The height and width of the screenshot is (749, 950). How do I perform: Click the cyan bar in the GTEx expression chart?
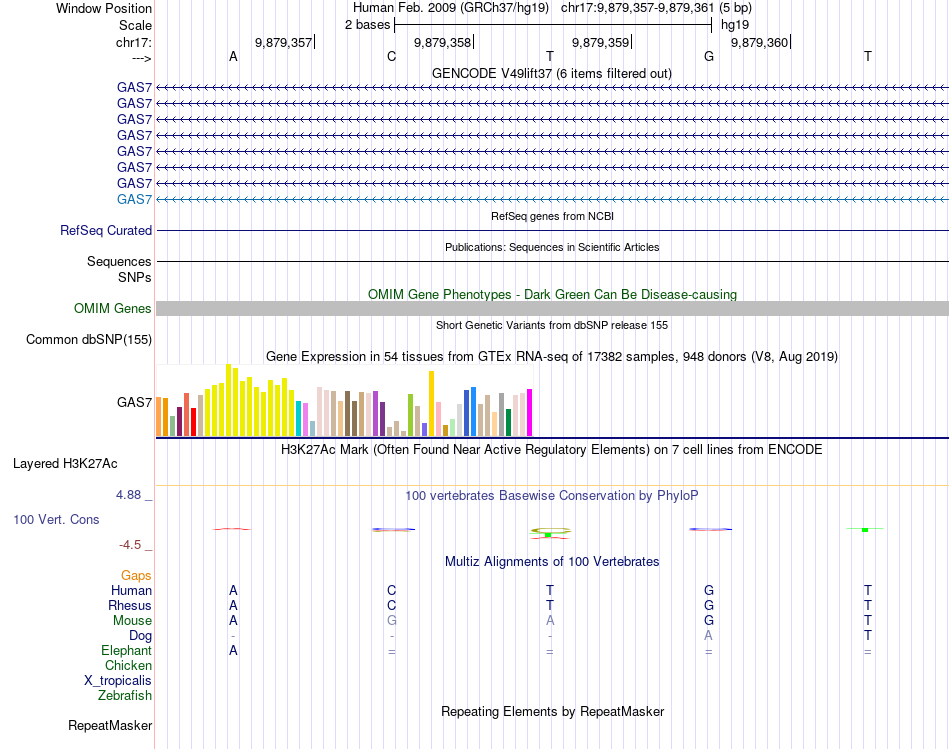(298, 418)
